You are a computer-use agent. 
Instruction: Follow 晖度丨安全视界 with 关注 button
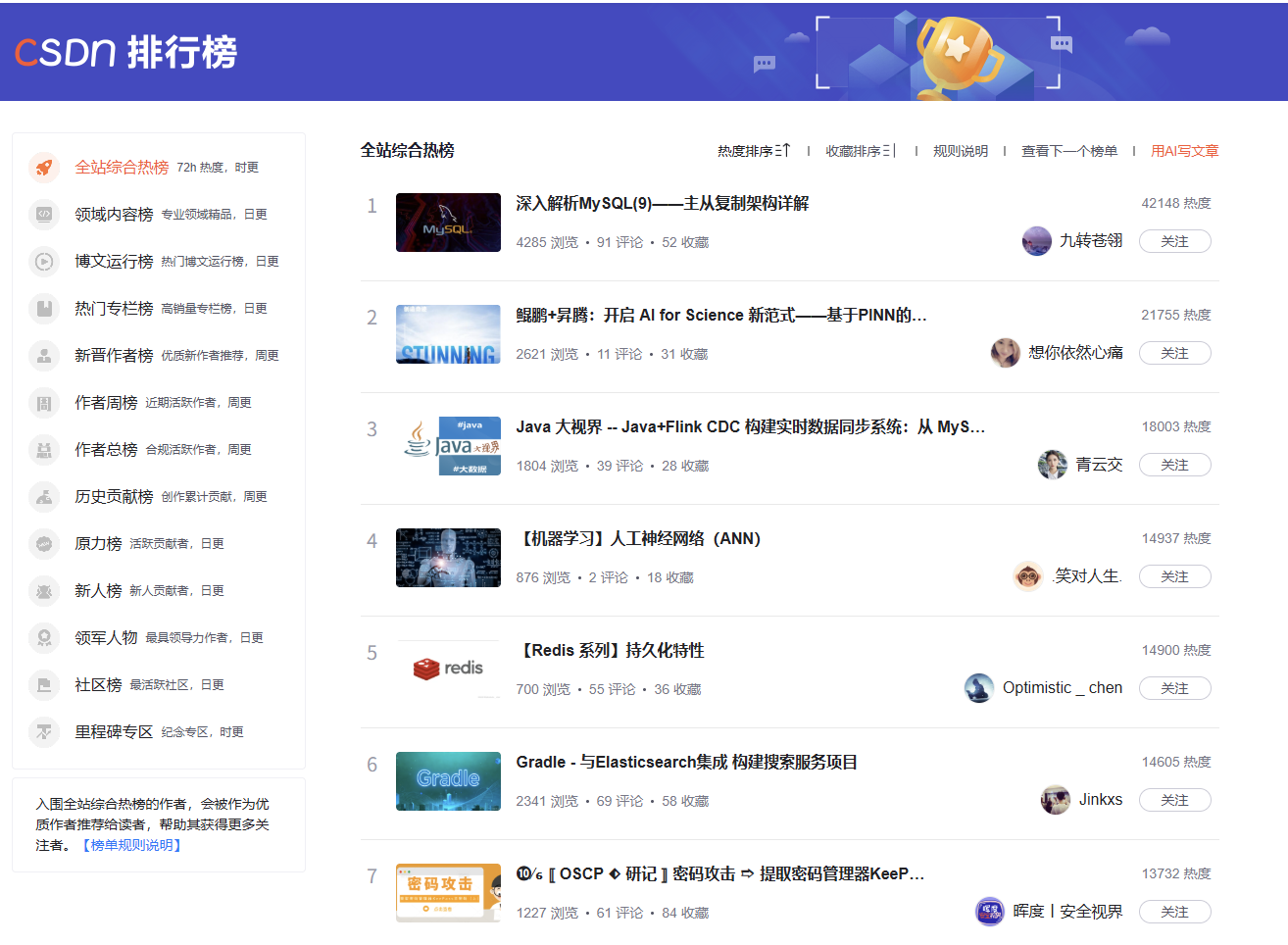1175,912
